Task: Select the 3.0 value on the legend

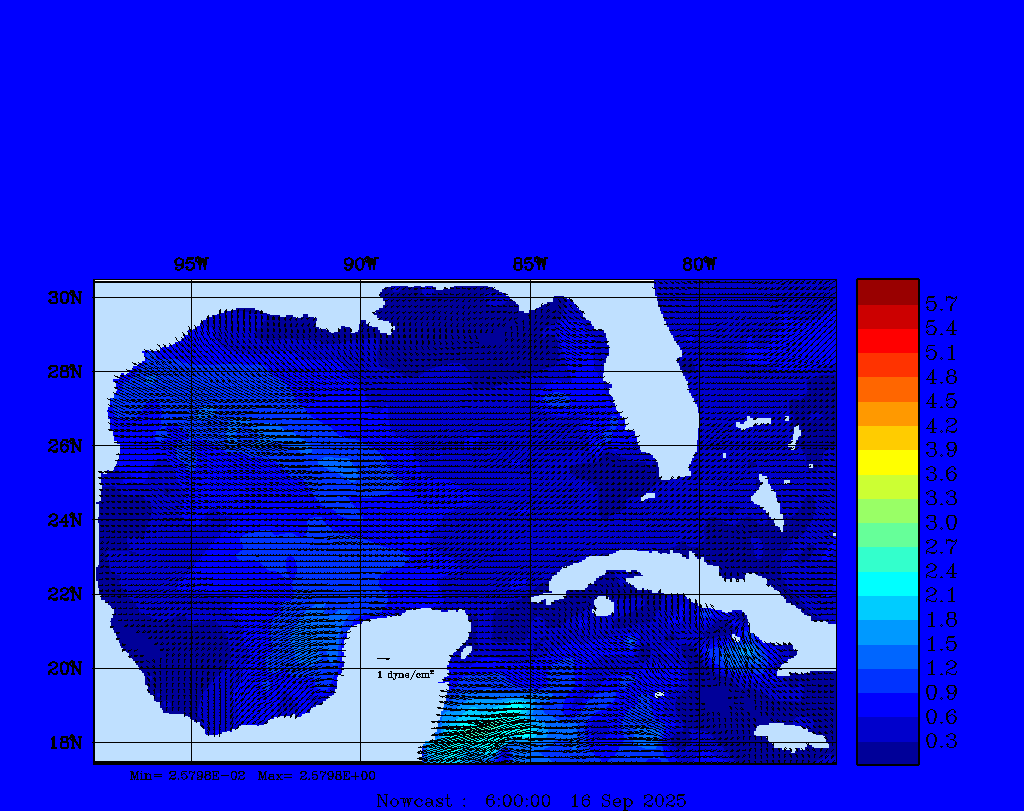Action: click(941, 522)
